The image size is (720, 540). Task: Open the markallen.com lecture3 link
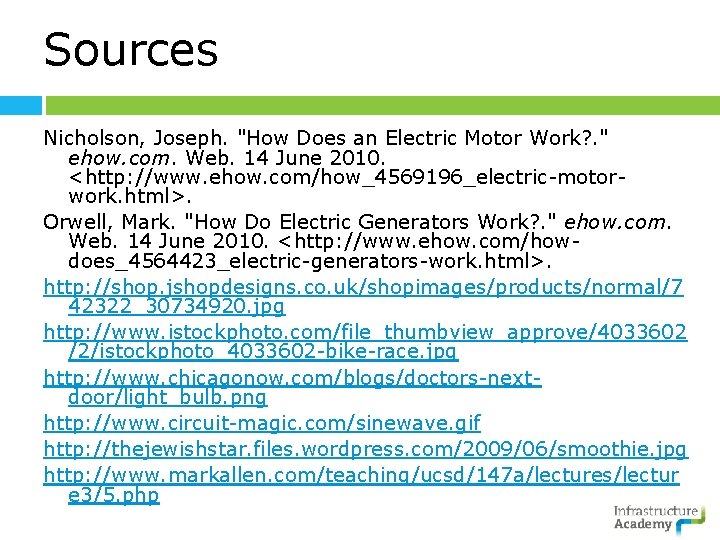pyautogui.click(x=361, y=485)
